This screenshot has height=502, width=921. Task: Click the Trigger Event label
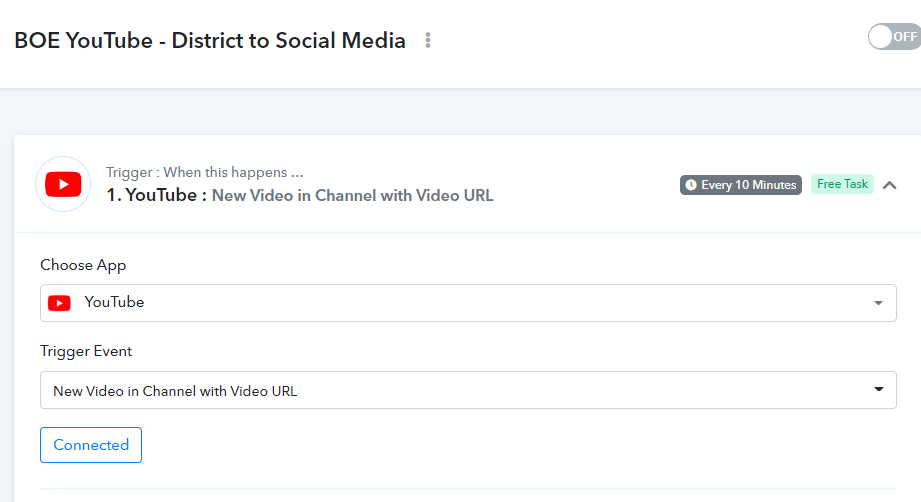(86, 351)
